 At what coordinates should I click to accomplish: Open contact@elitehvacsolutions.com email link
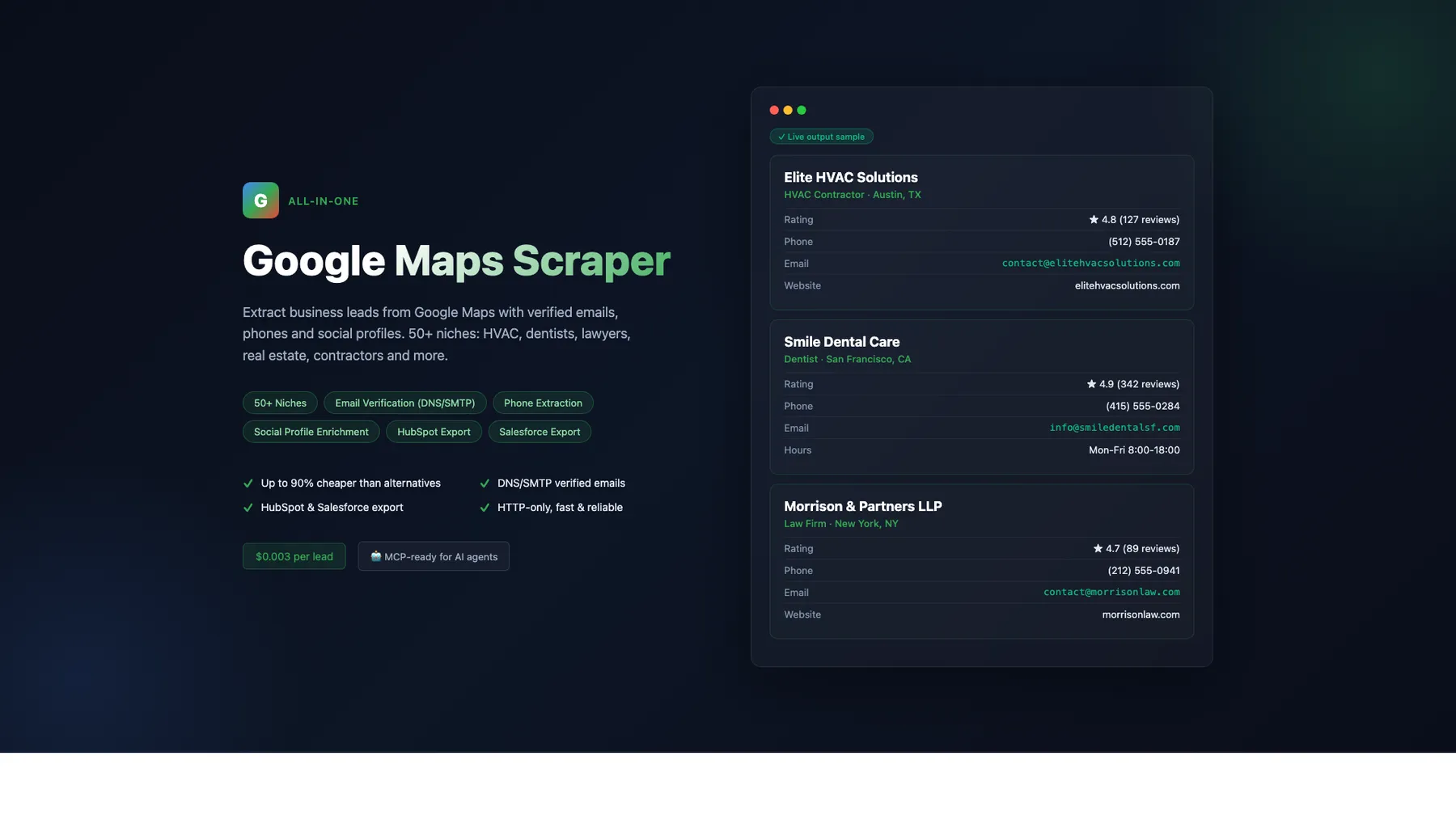(1090, 263)
